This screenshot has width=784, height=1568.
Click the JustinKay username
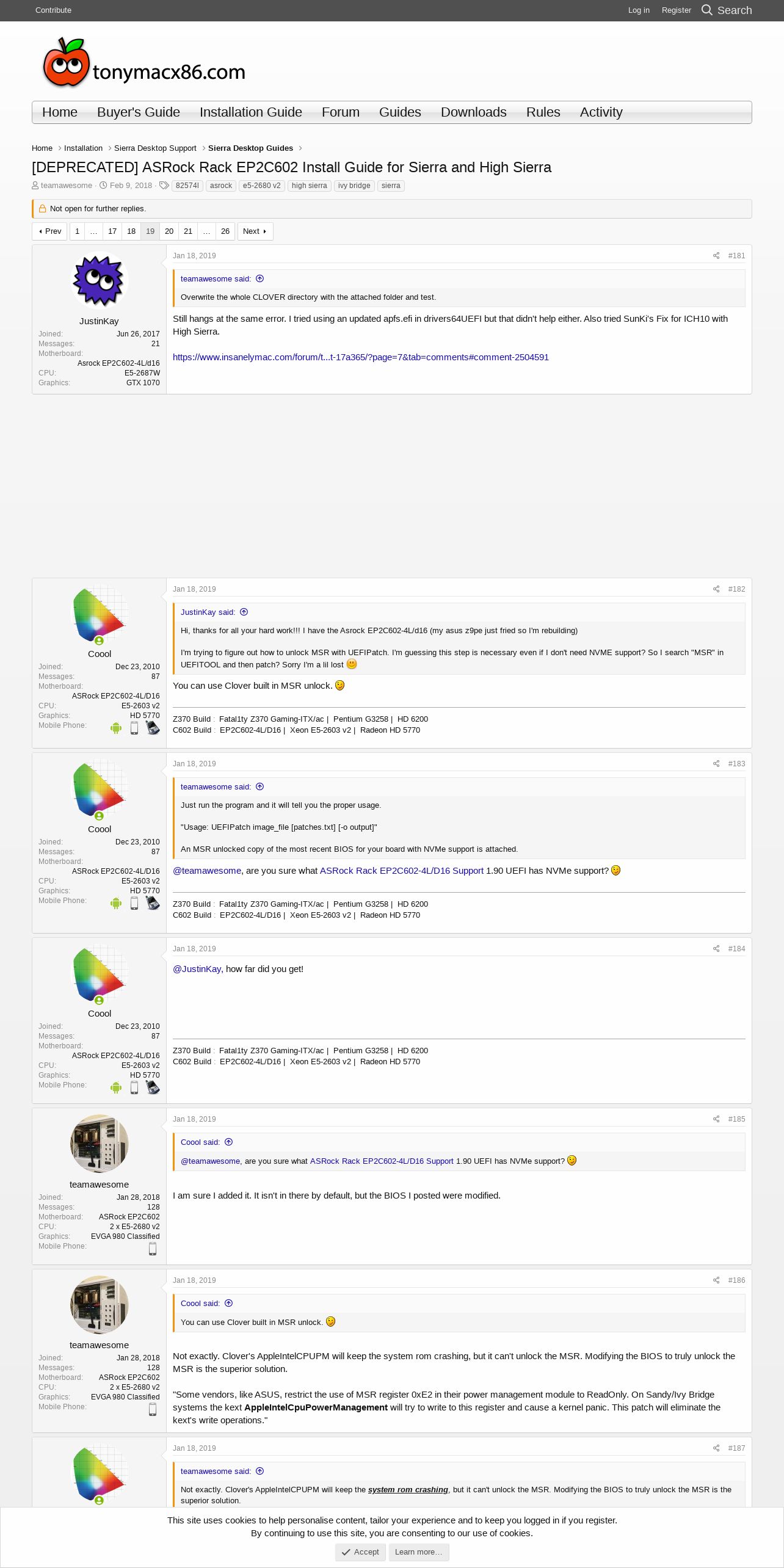(99, 321)
